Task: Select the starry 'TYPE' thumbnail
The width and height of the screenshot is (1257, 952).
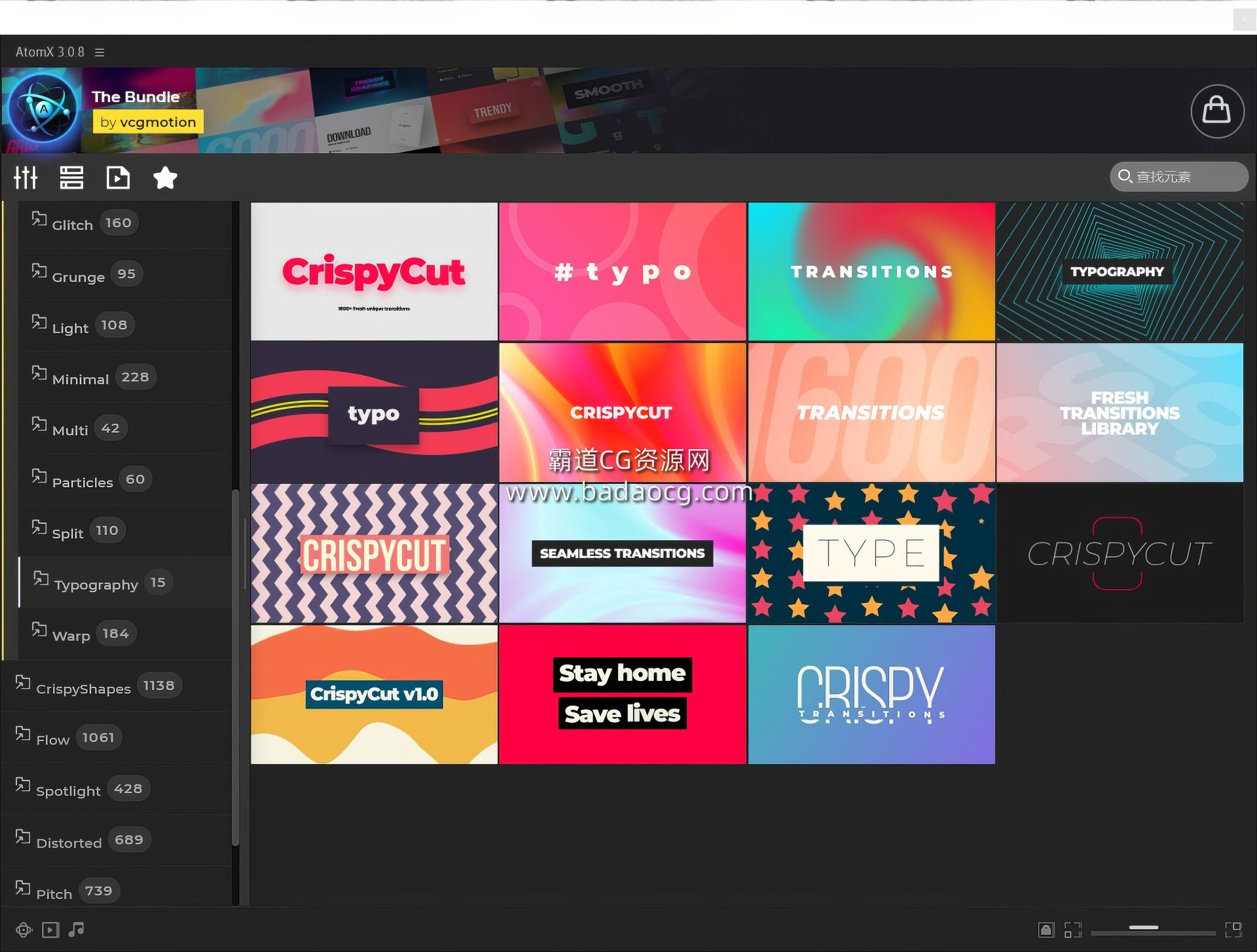Action: coord(871,553)
